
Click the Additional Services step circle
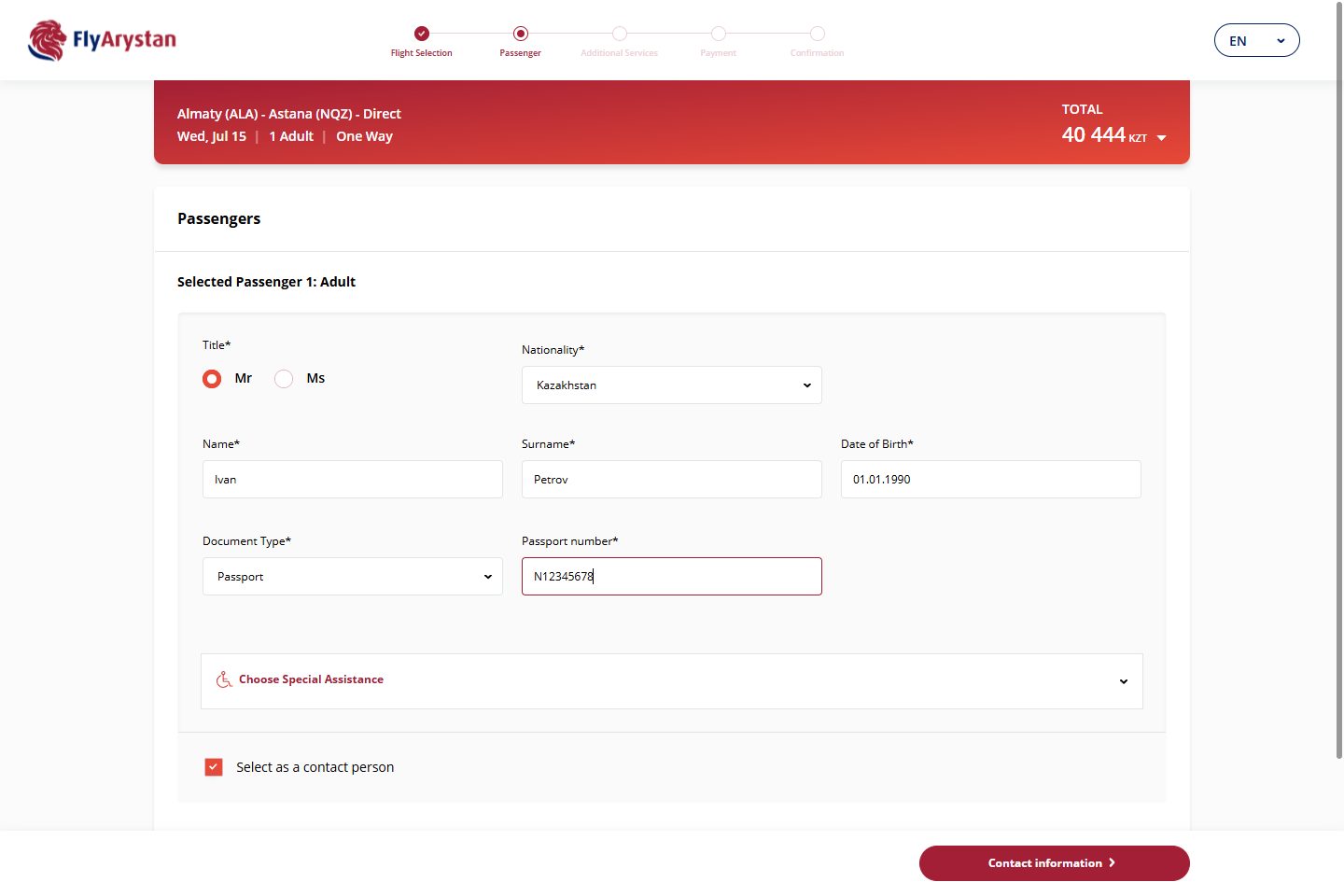coord(620,34)
